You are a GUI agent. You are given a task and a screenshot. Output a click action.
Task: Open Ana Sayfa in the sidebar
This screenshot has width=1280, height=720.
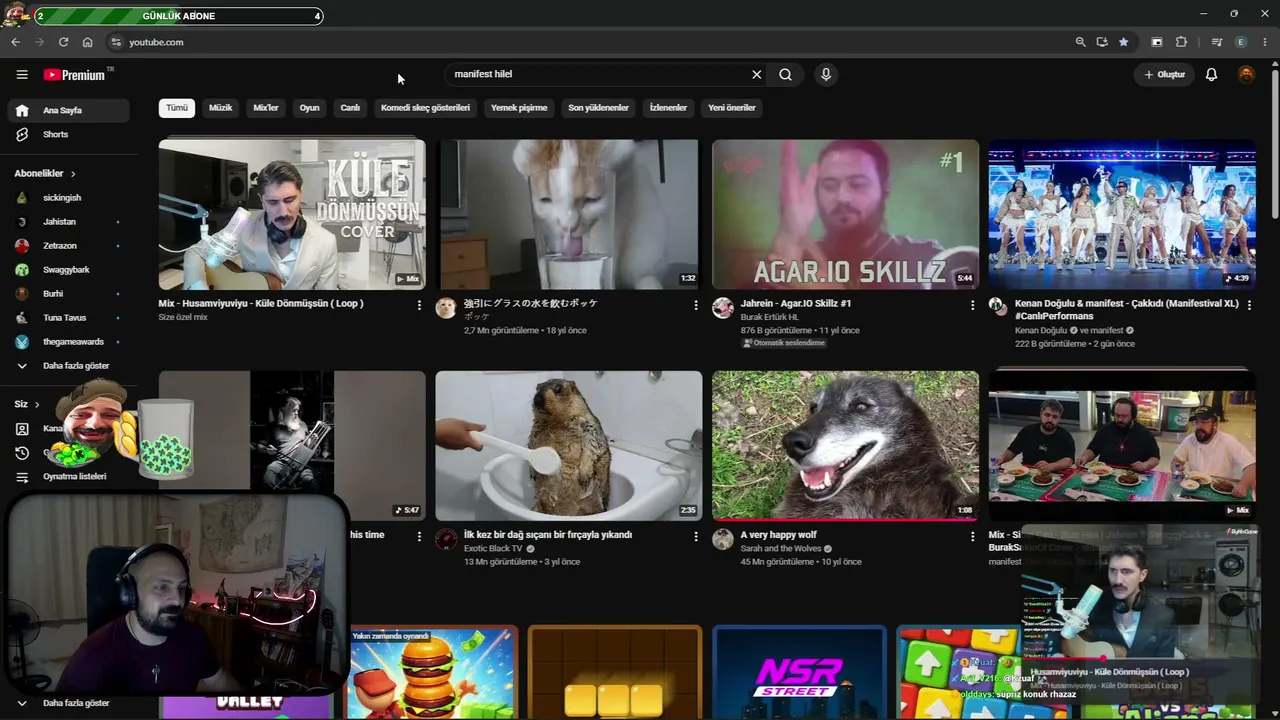[68, 110]
